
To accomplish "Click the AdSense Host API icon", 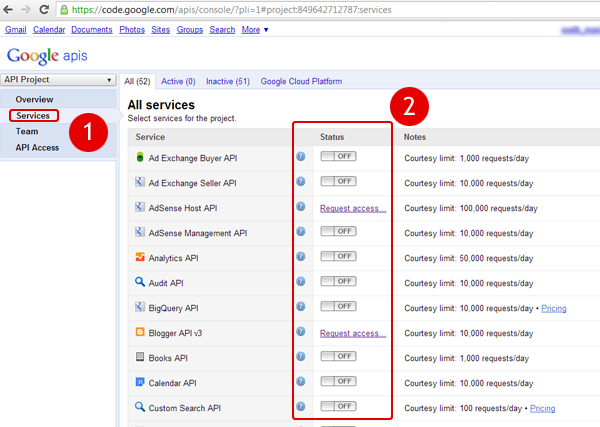I will tap(140, 207).
